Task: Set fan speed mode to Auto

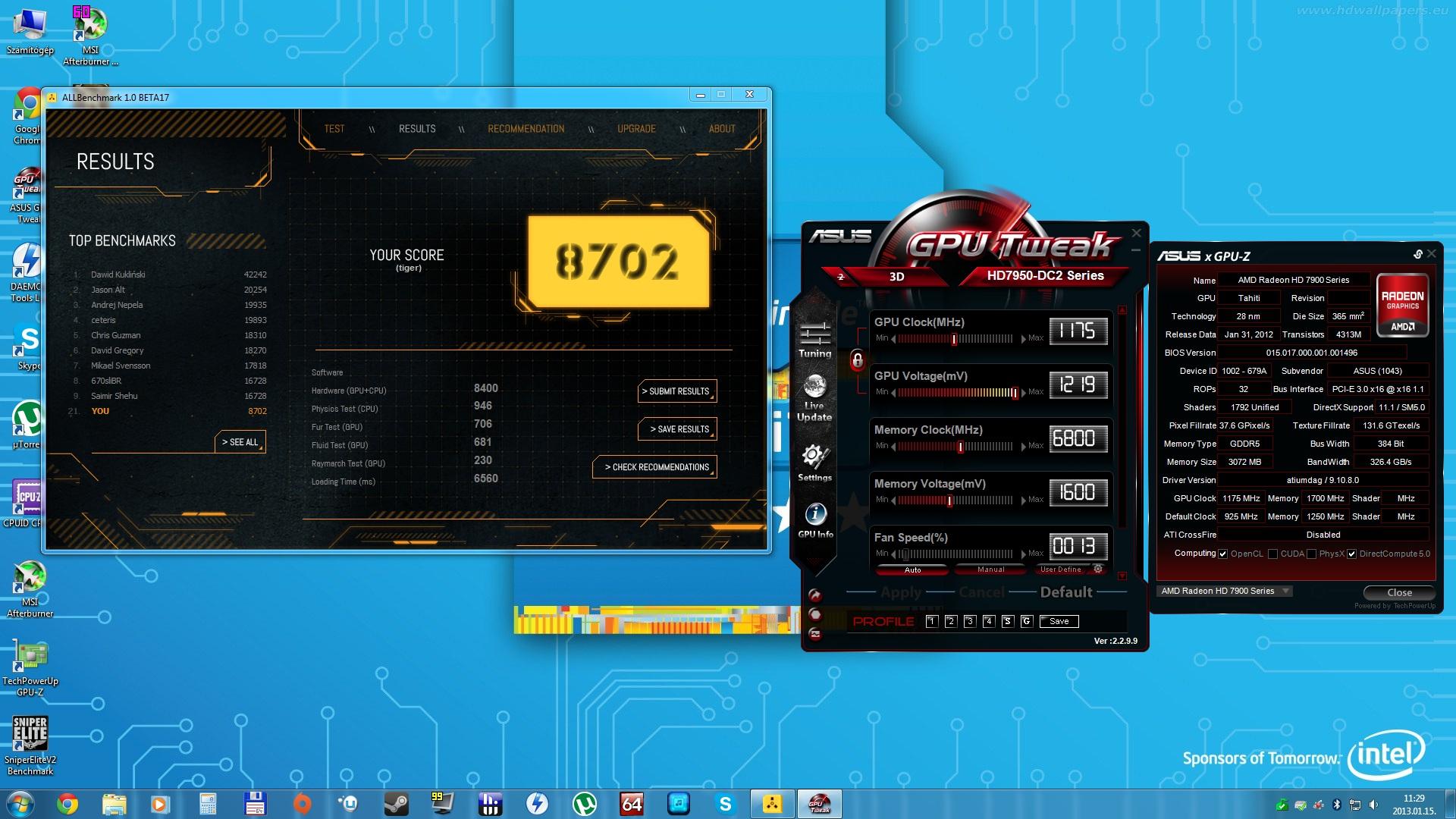Action: 912,570
